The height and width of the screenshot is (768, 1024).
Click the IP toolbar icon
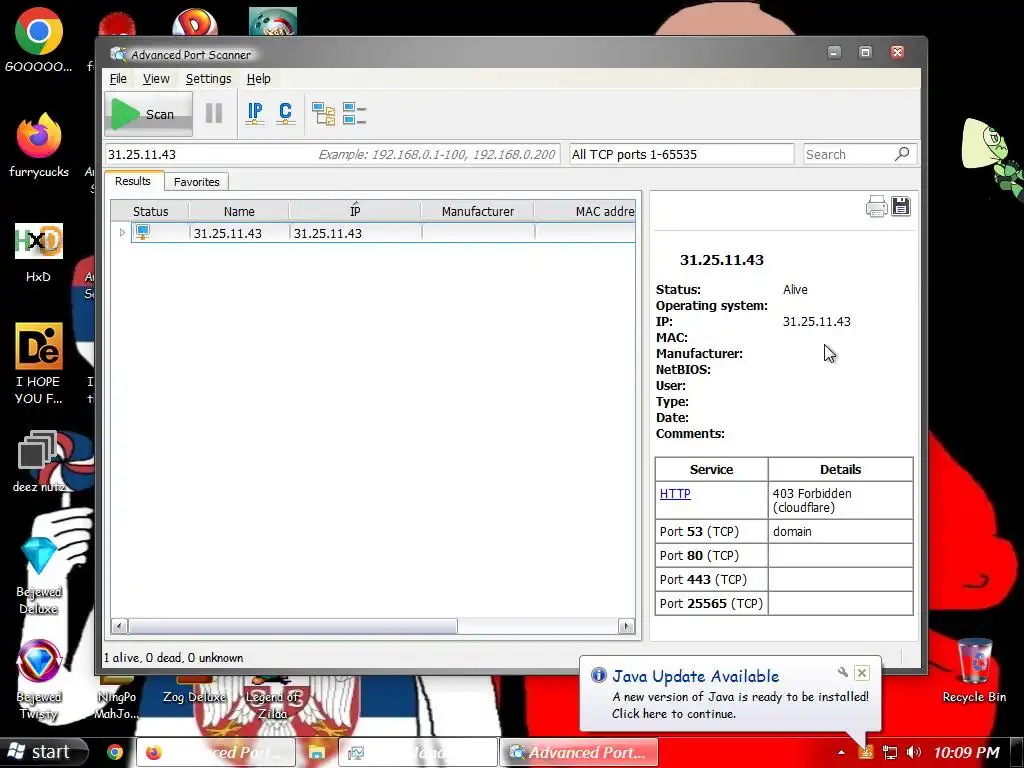click(255, 114)
